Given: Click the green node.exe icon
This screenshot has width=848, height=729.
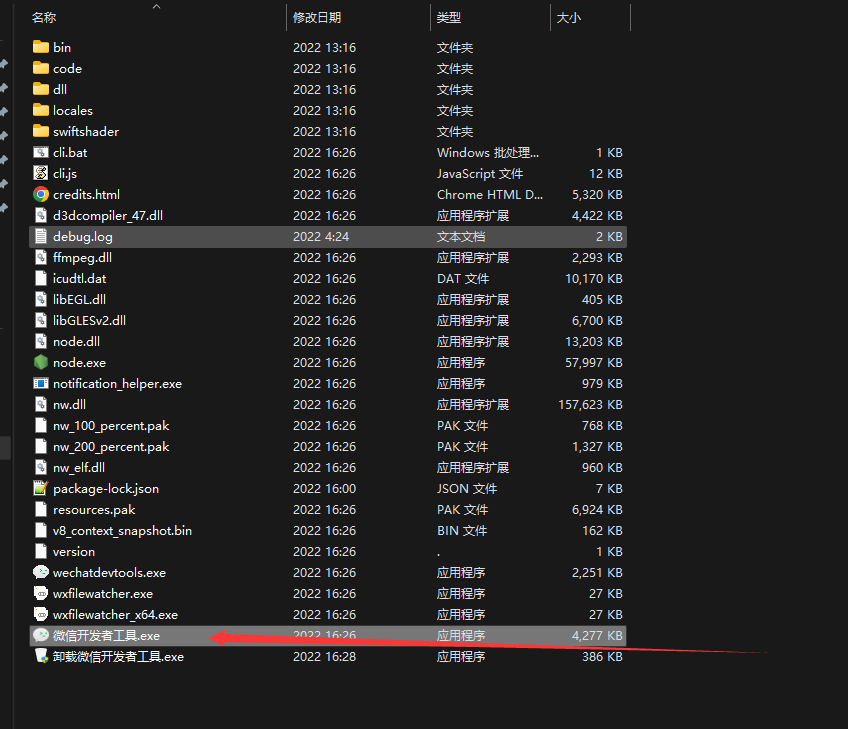Looking at the screenshot, I should coord(41,362).
